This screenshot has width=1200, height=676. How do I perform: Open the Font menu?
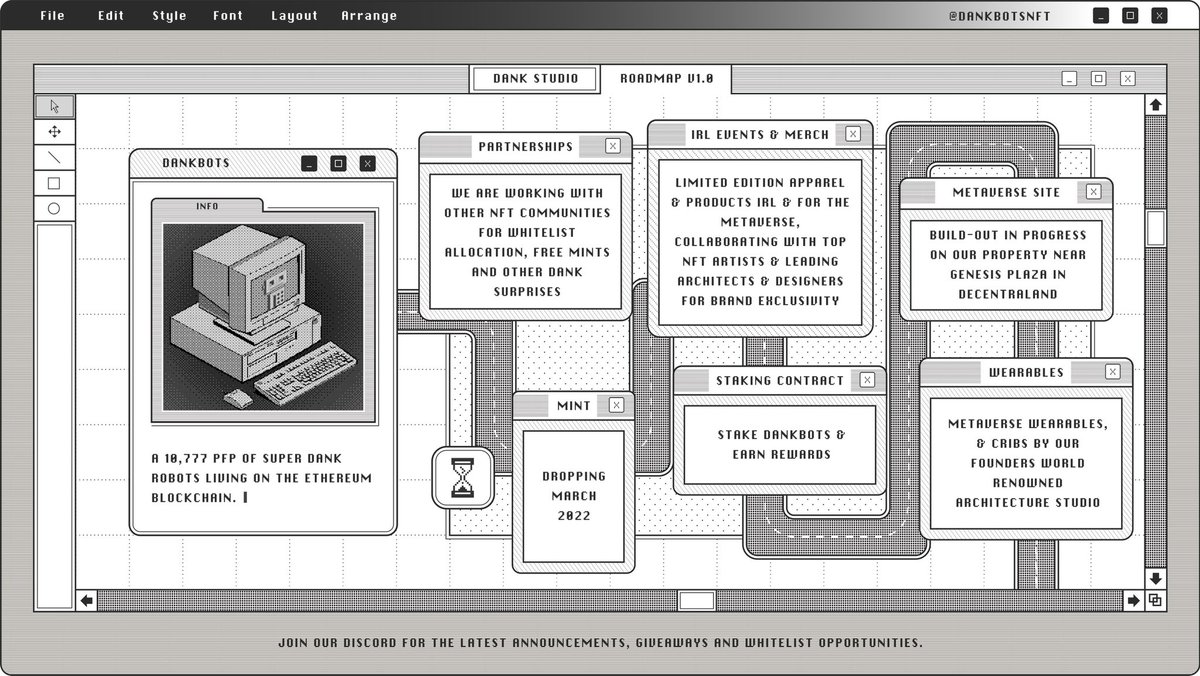(228, 15)
